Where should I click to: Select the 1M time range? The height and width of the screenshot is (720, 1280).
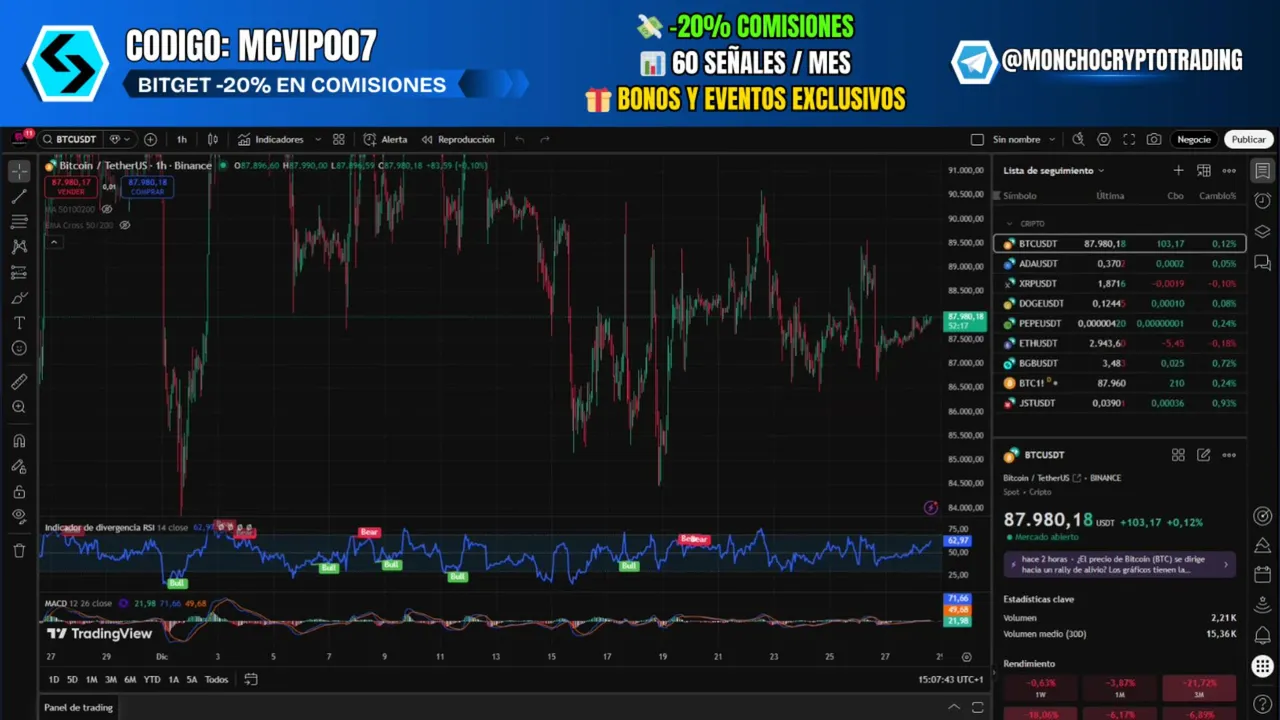(x=91, y=680)
